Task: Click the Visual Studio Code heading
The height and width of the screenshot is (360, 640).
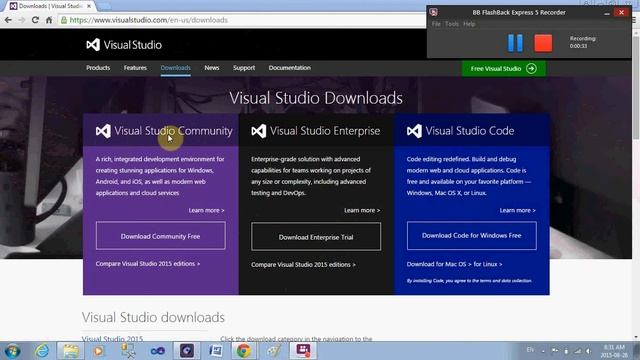Action: pos(470,131)
